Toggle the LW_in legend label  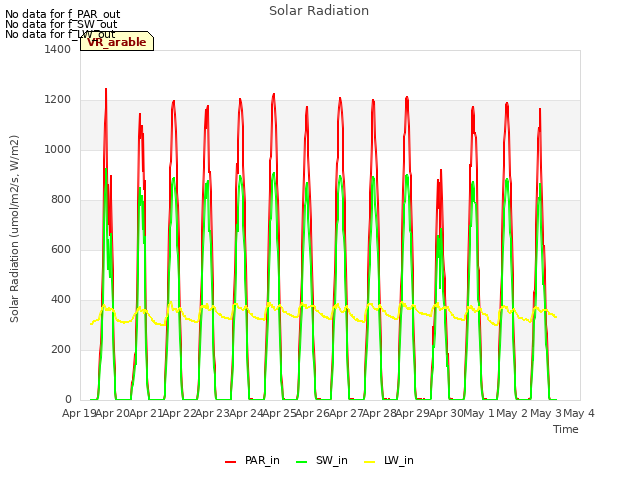tap(399, 460)
